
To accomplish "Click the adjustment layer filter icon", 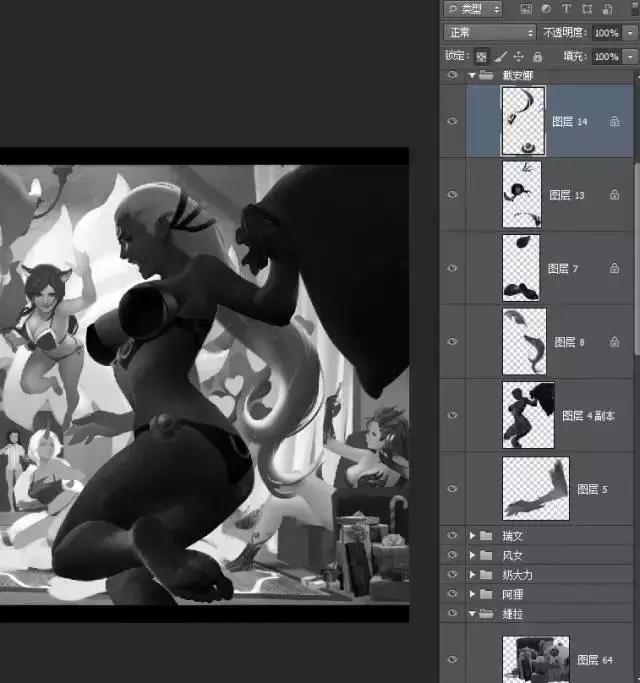I will point(547,9).
